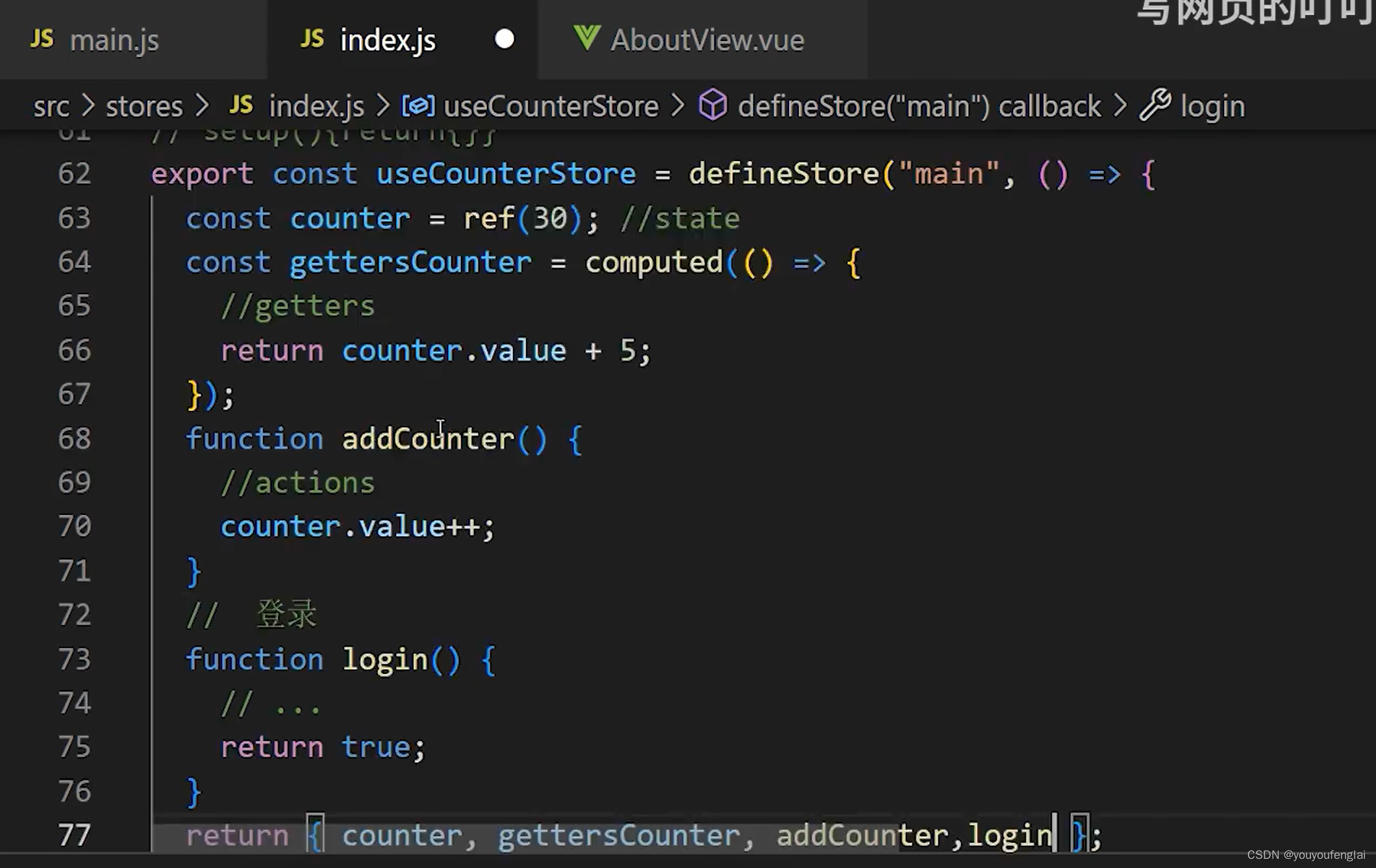Click 'addCounter' in line 77 return
The image size is (1376, 868).
(x=862, y=836)
